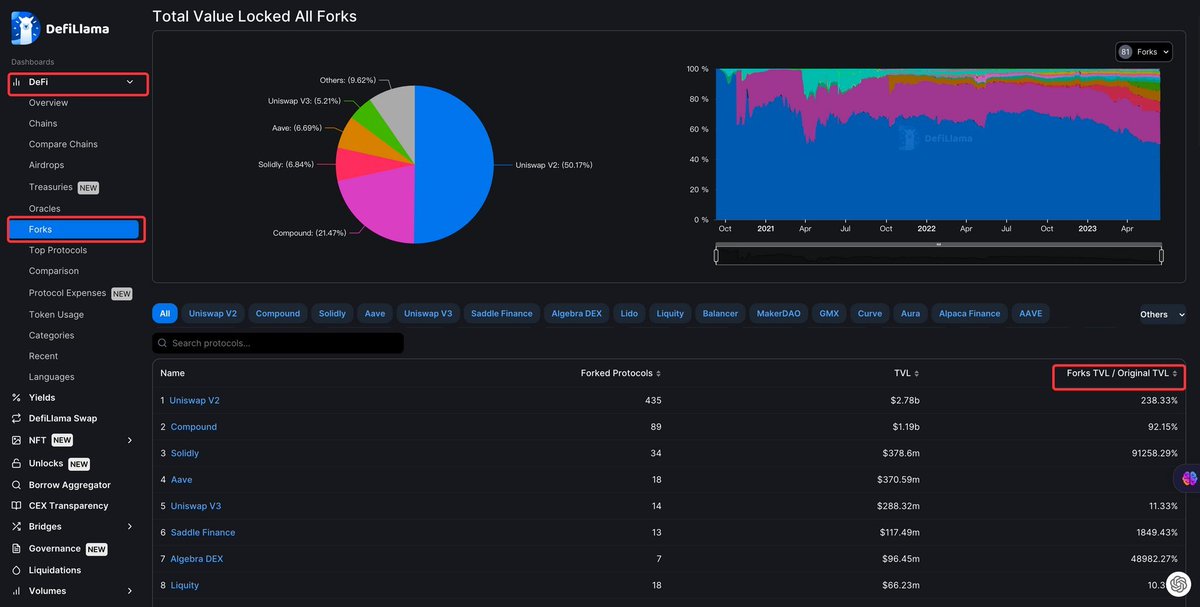Viewport: 1200px width, 607px height.
Task: Open the Algebra DEX link in table
Action: 197,559
